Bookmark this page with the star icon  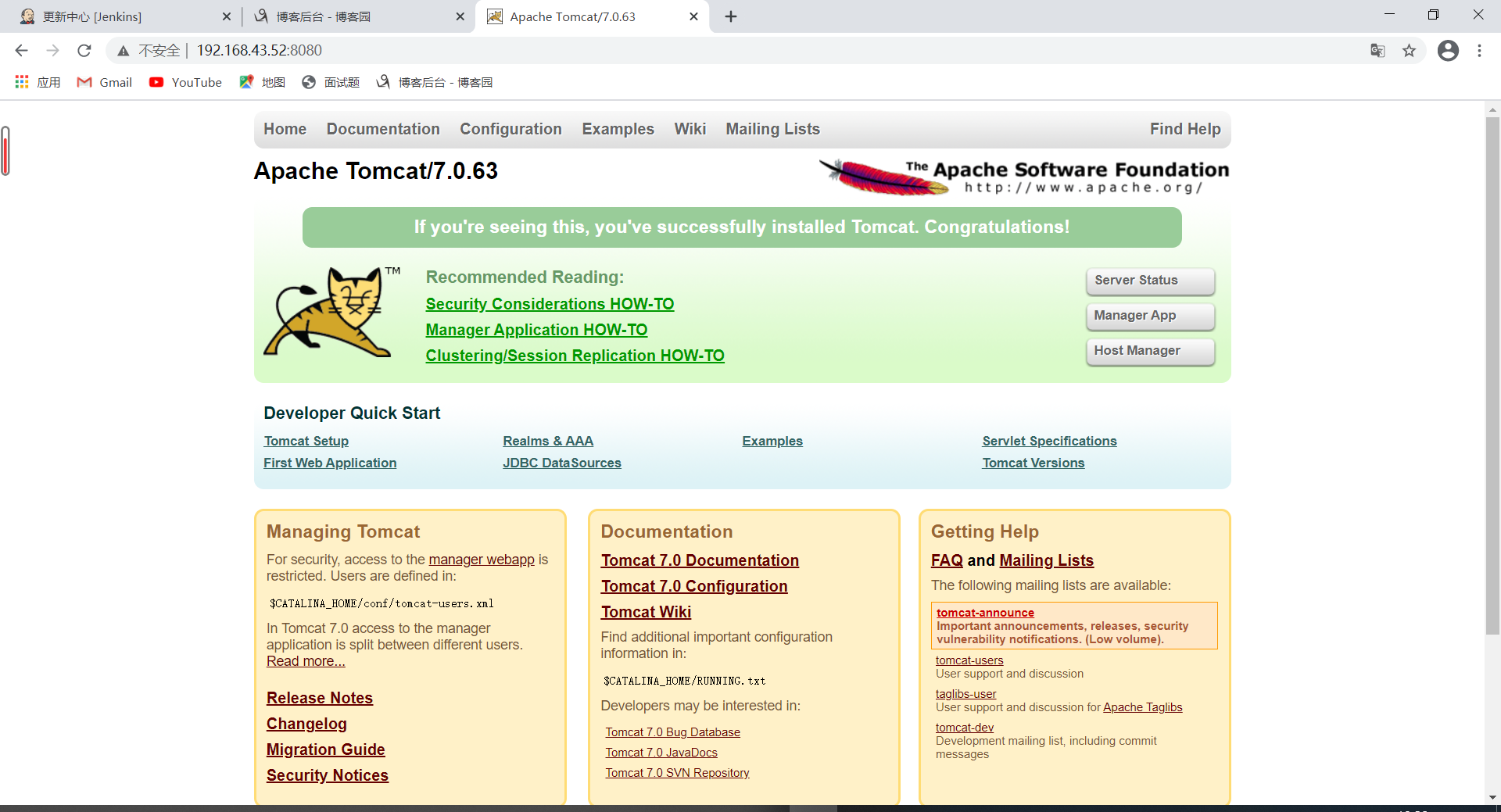click(x=1409, y=51)
